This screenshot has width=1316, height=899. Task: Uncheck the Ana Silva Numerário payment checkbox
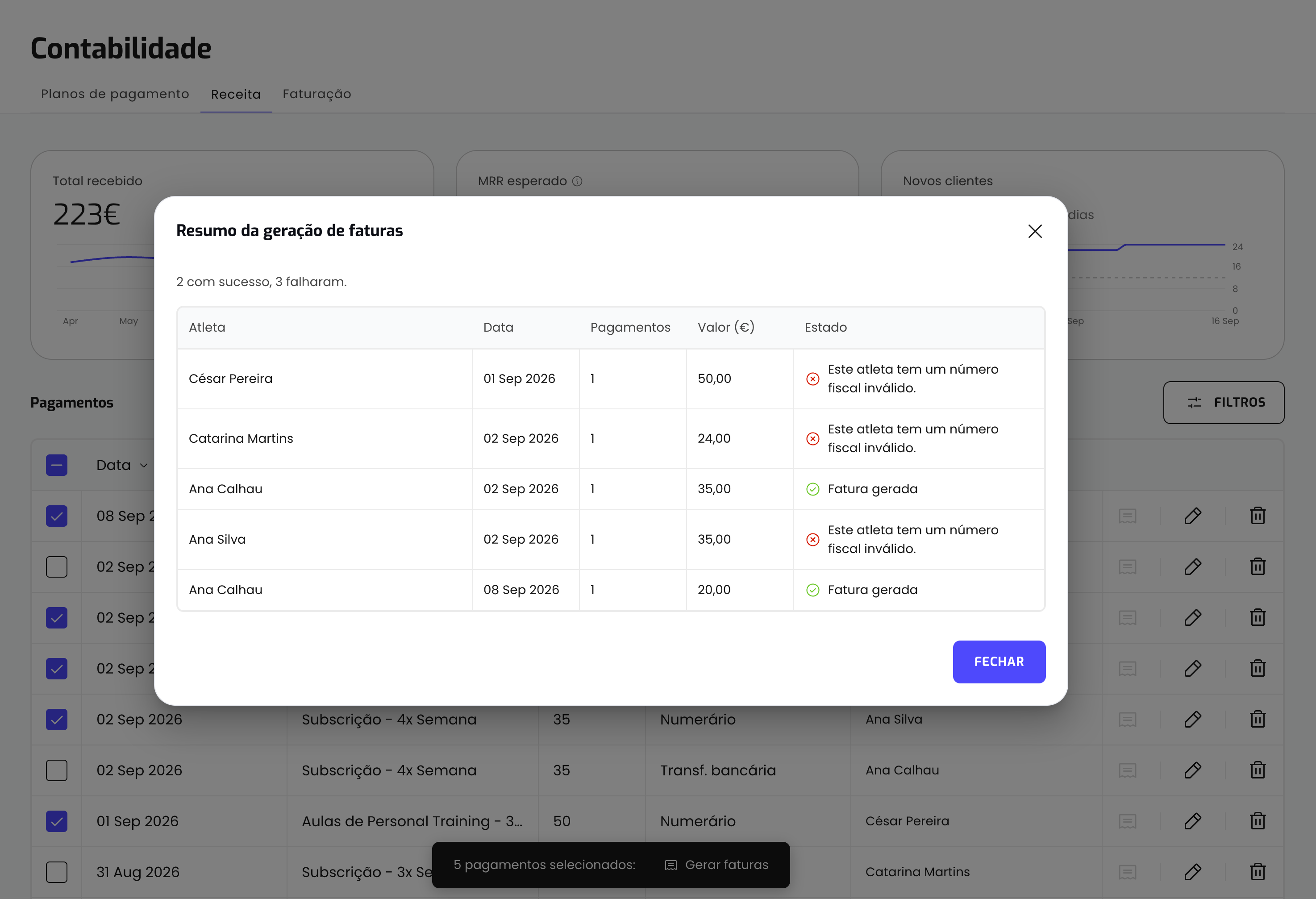57,720
